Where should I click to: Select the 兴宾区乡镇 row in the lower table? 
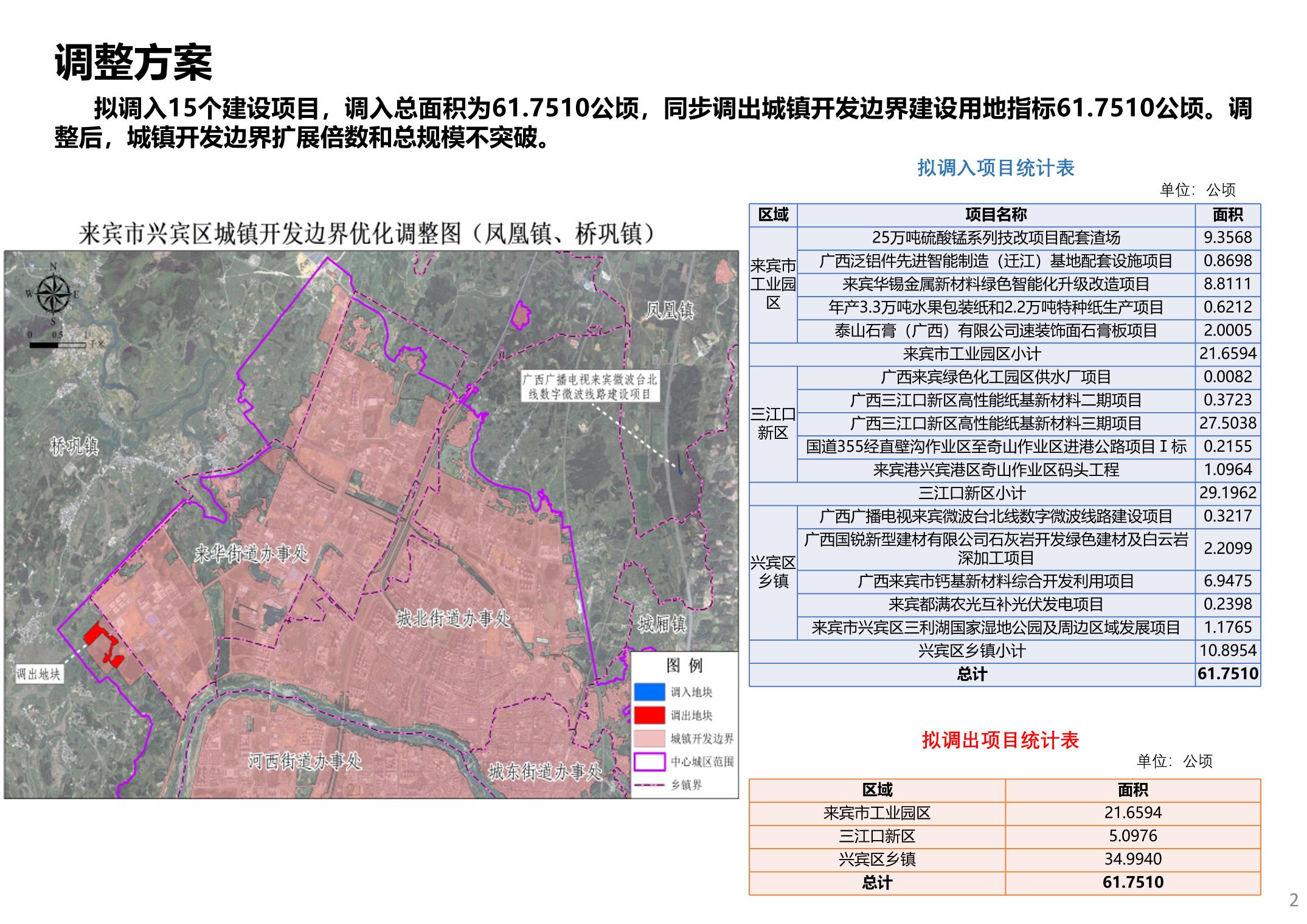coord(876,859)
